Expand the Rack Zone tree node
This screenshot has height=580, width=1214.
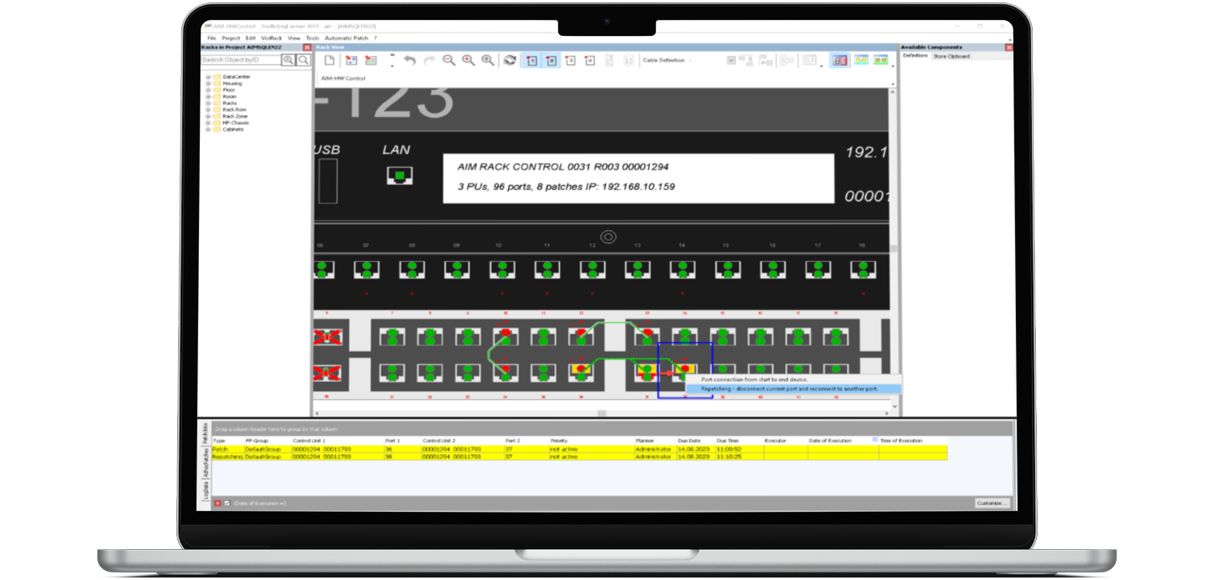(x=208, y=116)
